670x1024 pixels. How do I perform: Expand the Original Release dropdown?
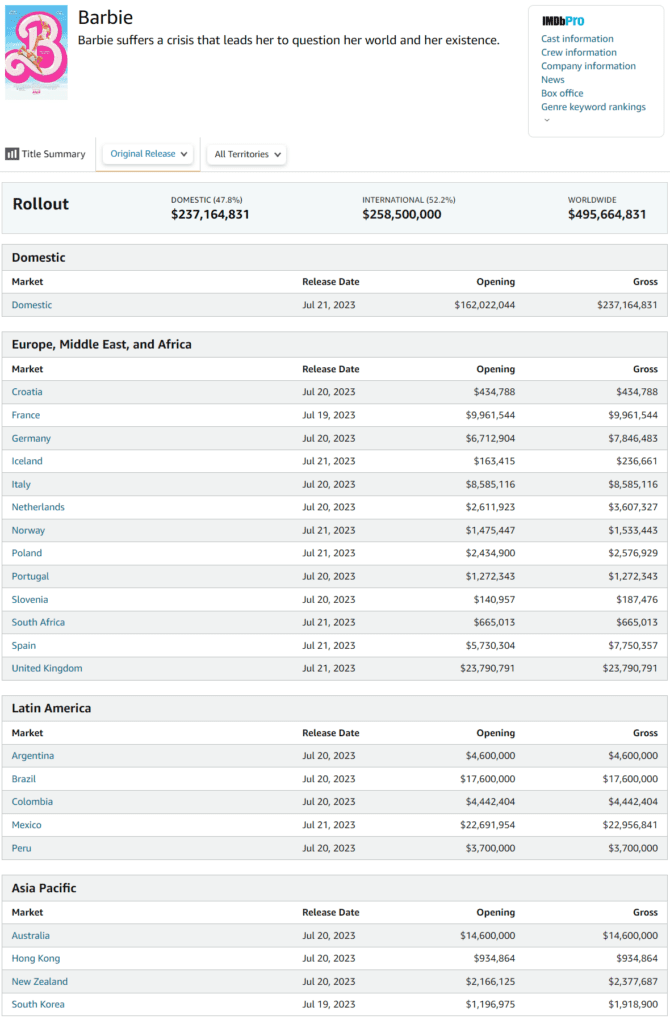[148, 154]
